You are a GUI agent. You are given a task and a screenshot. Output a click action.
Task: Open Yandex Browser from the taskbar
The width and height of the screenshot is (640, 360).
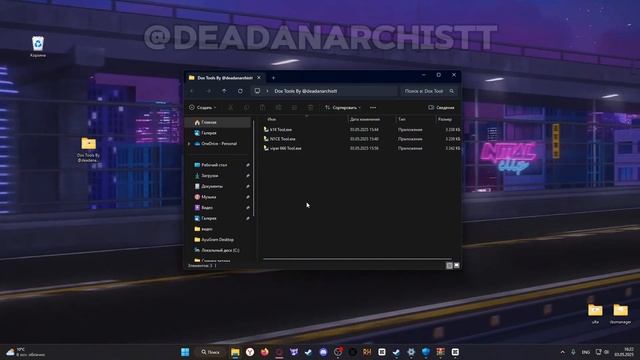pyautogui.click(x=250, y=352)
